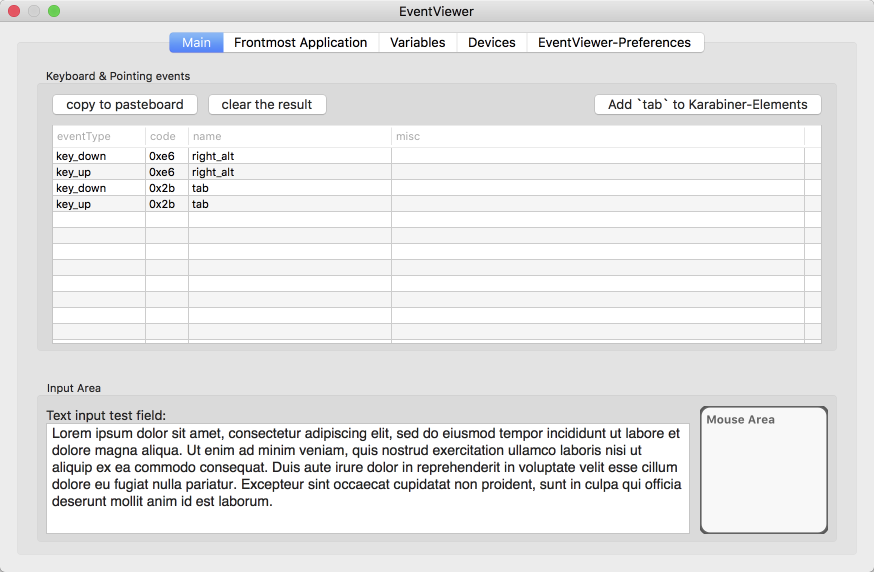Focus the Lorem ipsum text input field
This screenshot has height=572, width=874.
pos(368,478)
